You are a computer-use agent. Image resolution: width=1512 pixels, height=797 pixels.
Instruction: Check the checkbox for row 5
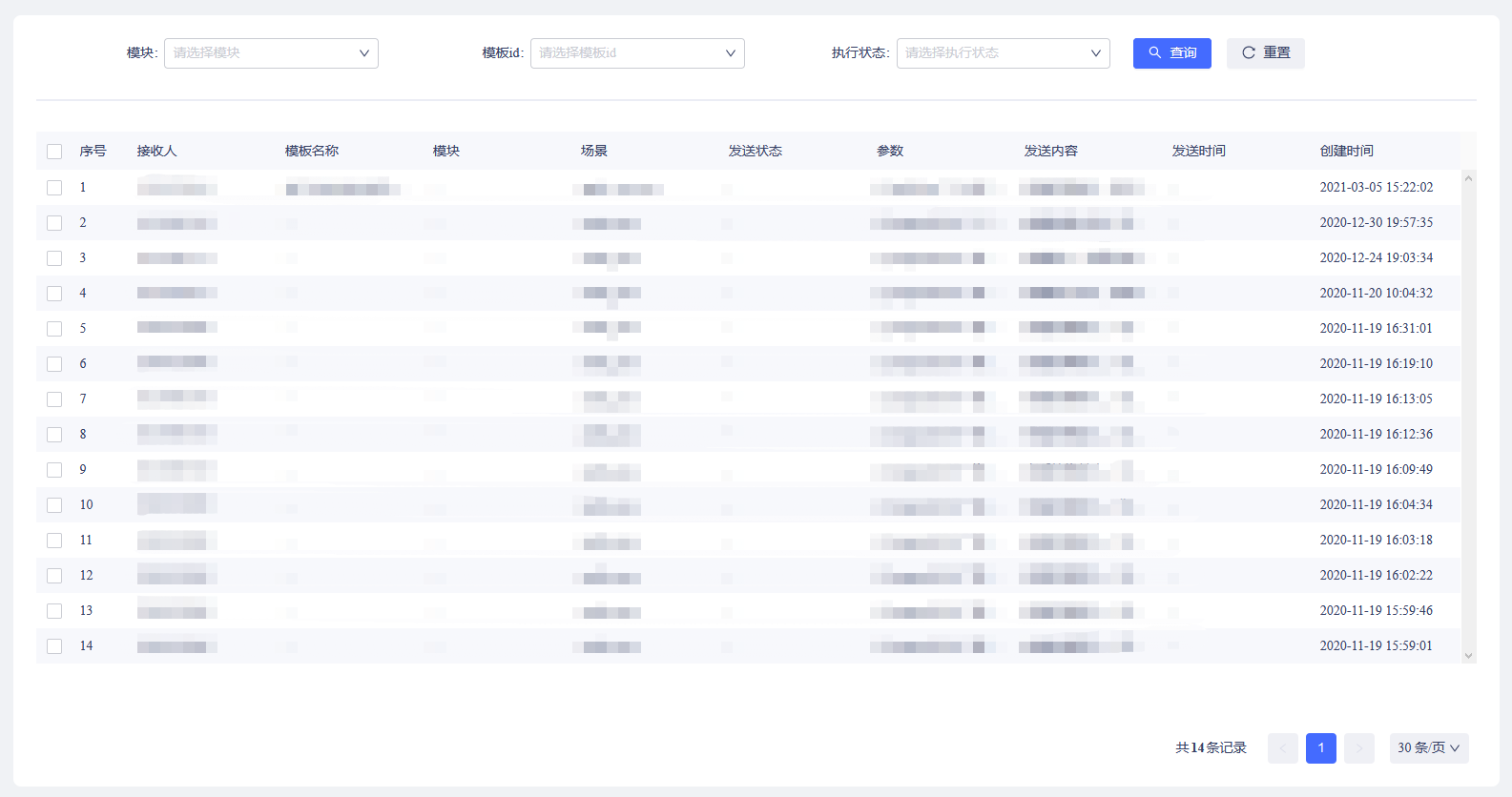pos(54,329)
